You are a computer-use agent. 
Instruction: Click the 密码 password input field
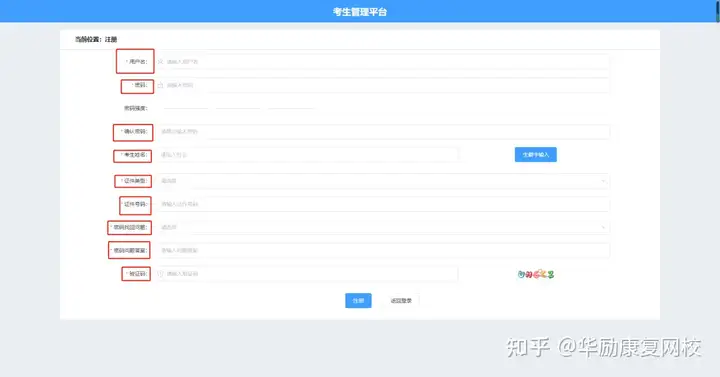(x=382, y=85)
